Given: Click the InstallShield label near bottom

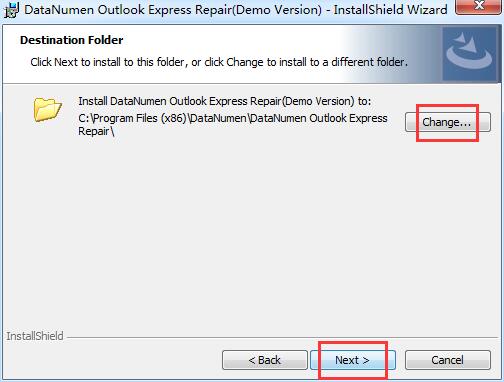Looking at the screenshot, I should tap(35, 336).
